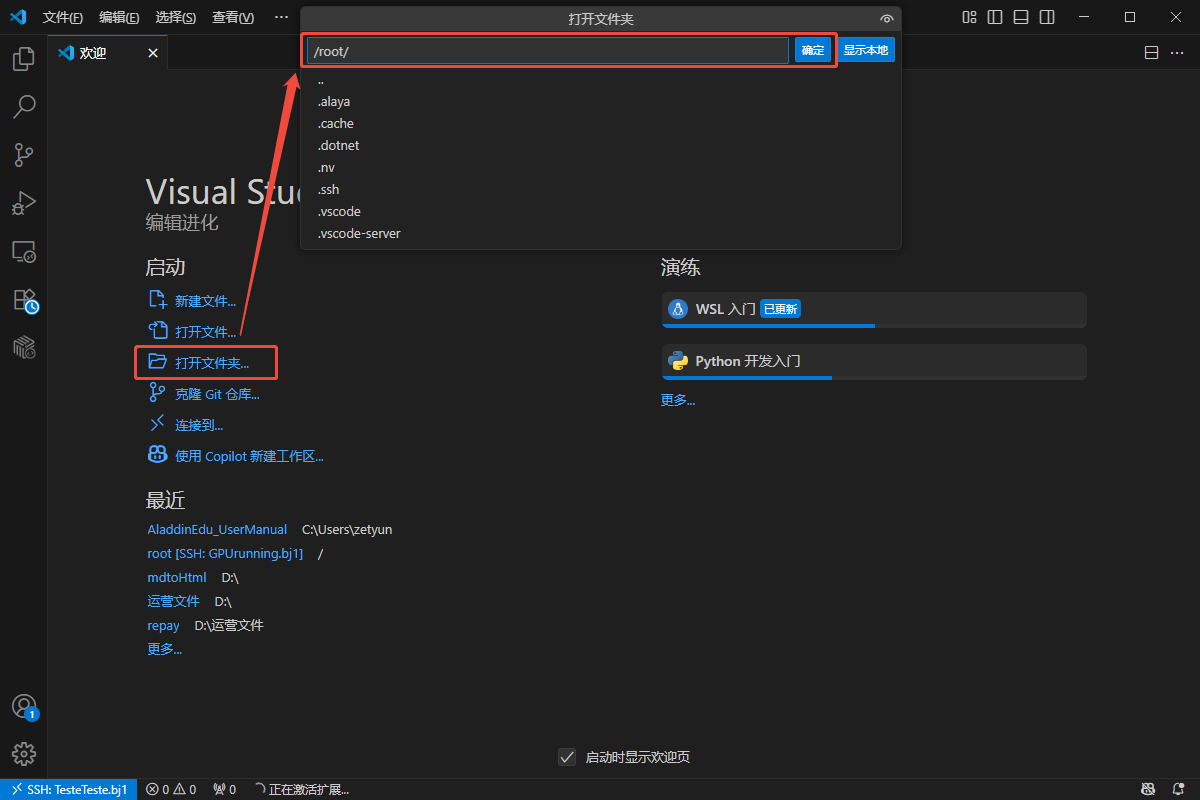Image resolution: width=1200 pixels, height=800 pixels.
Task: Open editor More Actions ellipsis
Action: (x=1177, y=52)
